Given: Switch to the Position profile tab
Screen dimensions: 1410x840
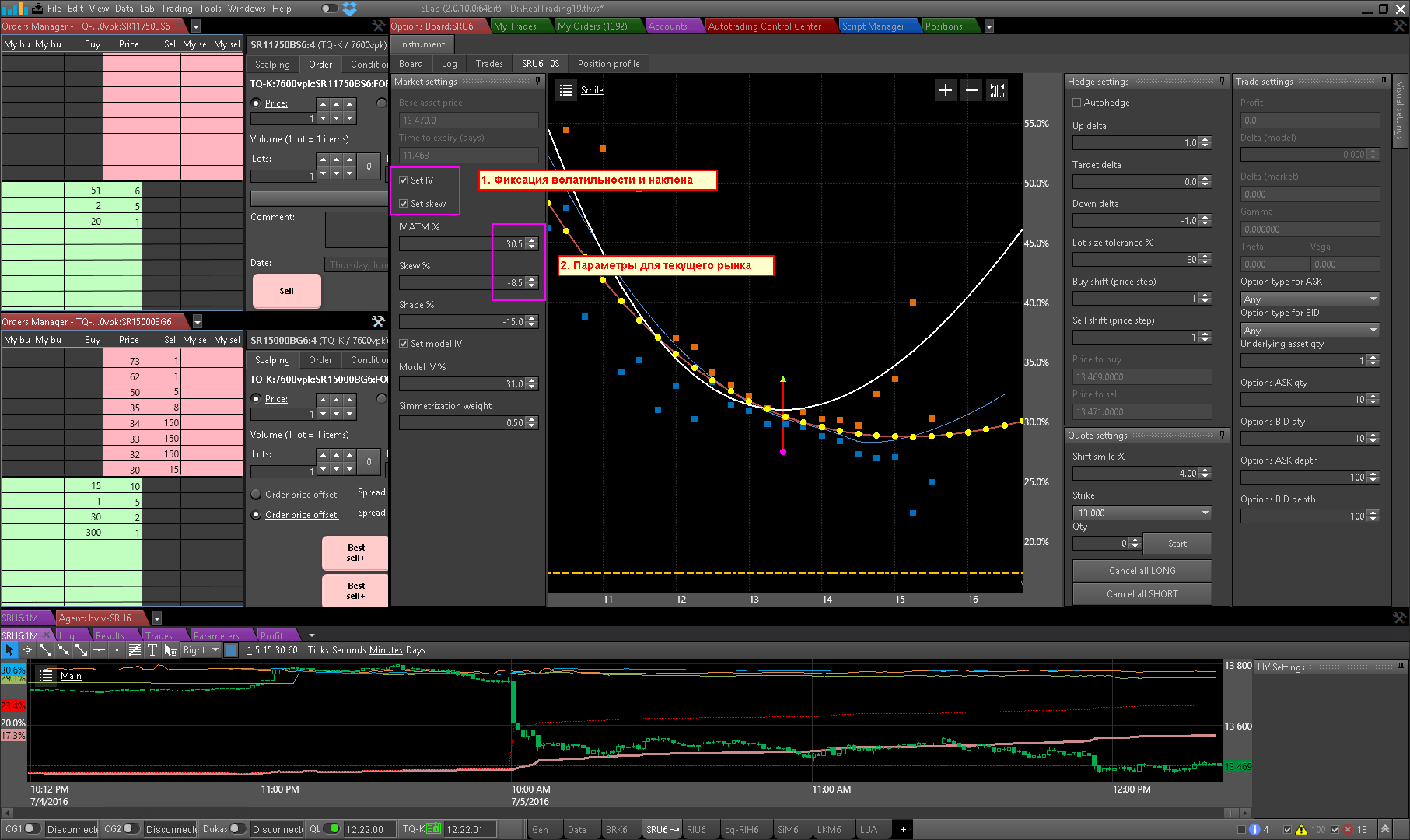Looking at the screenshot, I should click(x=608, y=64).
